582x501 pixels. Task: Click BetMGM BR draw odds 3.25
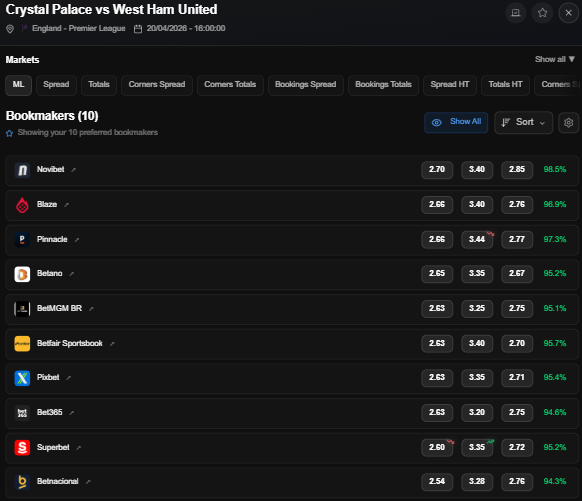click(477, 308)
